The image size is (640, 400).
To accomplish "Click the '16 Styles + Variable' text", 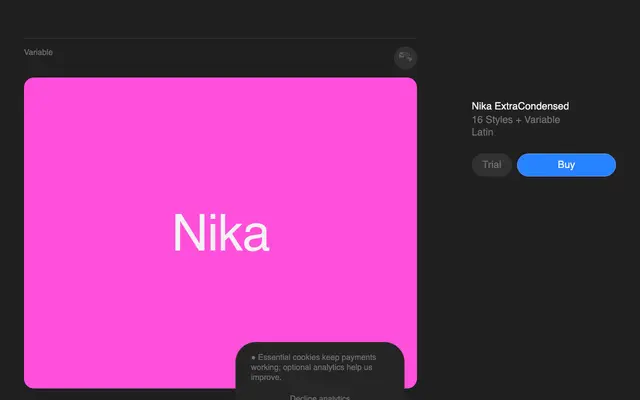I will click(516, 120).
